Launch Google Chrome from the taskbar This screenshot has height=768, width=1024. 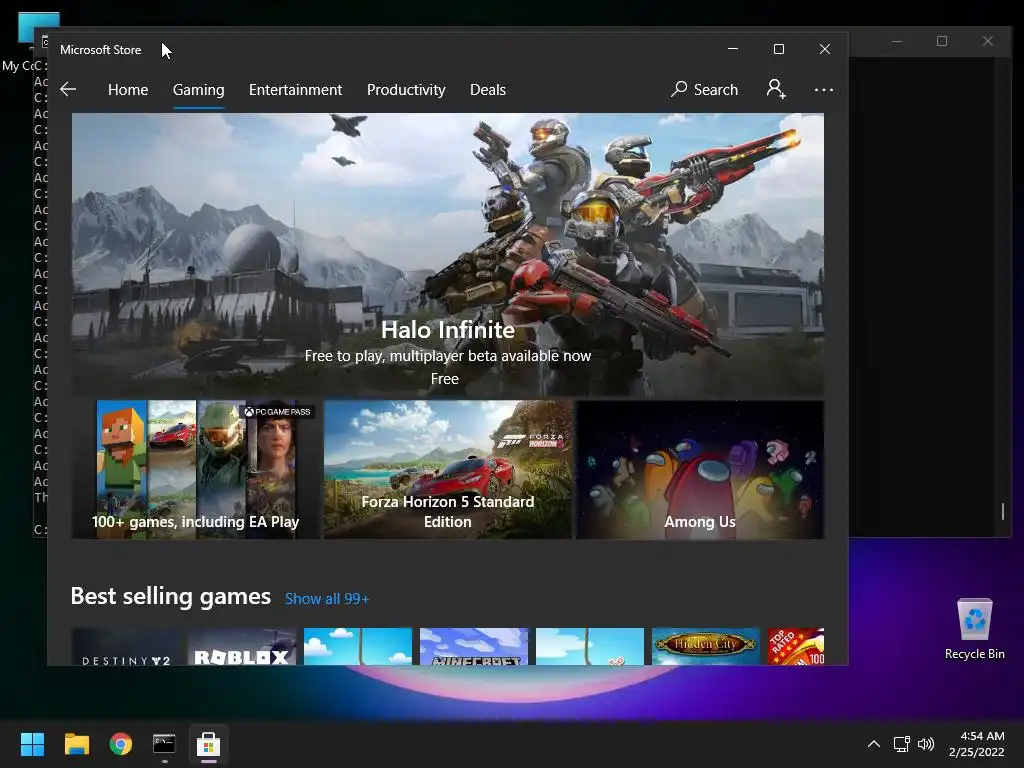point(121,744)
